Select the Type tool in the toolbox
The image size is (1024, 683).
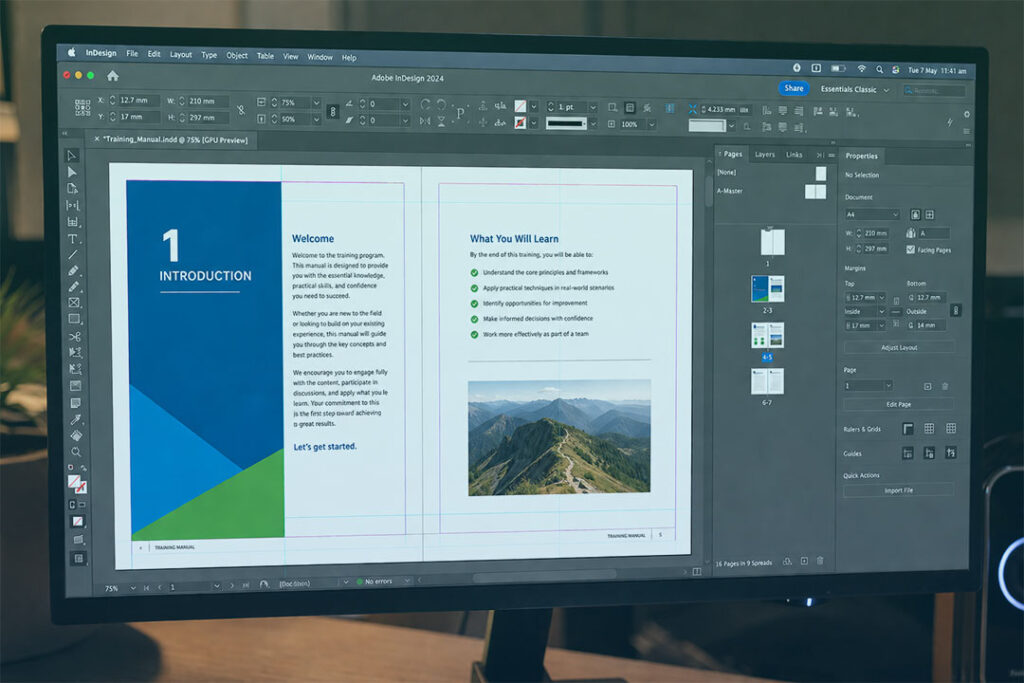(x=73, y=239)
